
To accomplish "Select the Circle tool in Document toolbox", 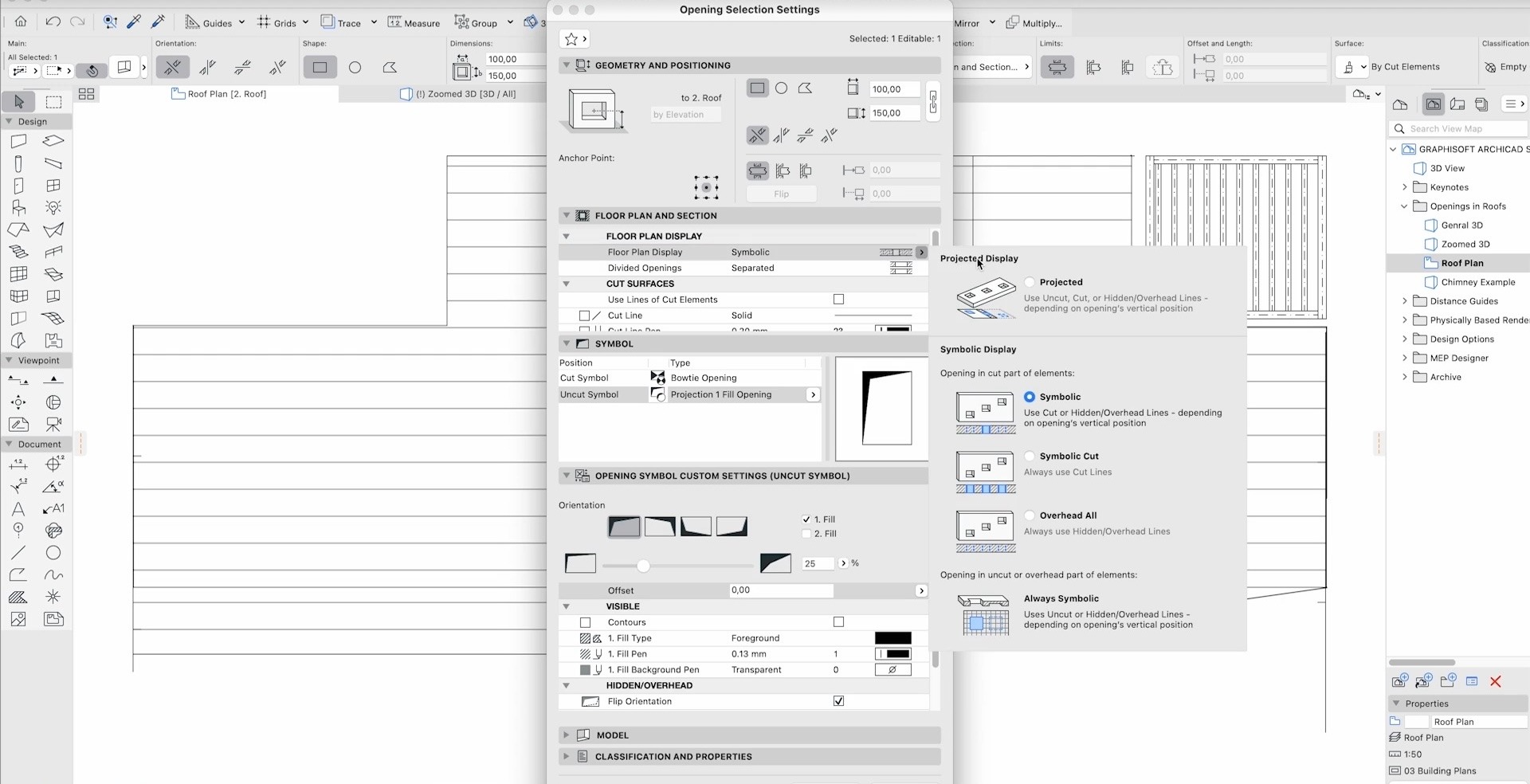I will pyautogui.click(x=53, y=553).
